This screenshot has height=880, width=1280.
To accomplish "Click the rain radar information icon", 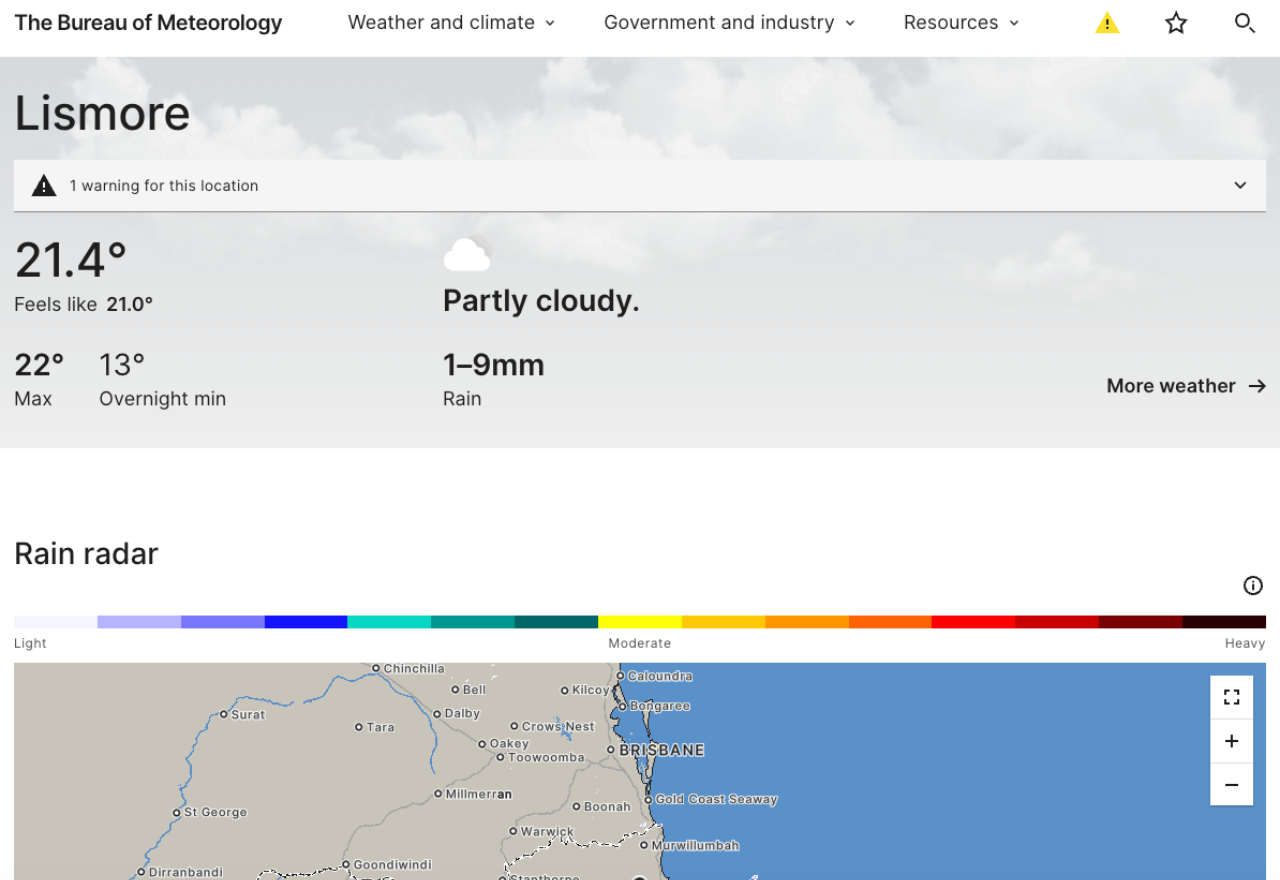I will (1253, 585).
